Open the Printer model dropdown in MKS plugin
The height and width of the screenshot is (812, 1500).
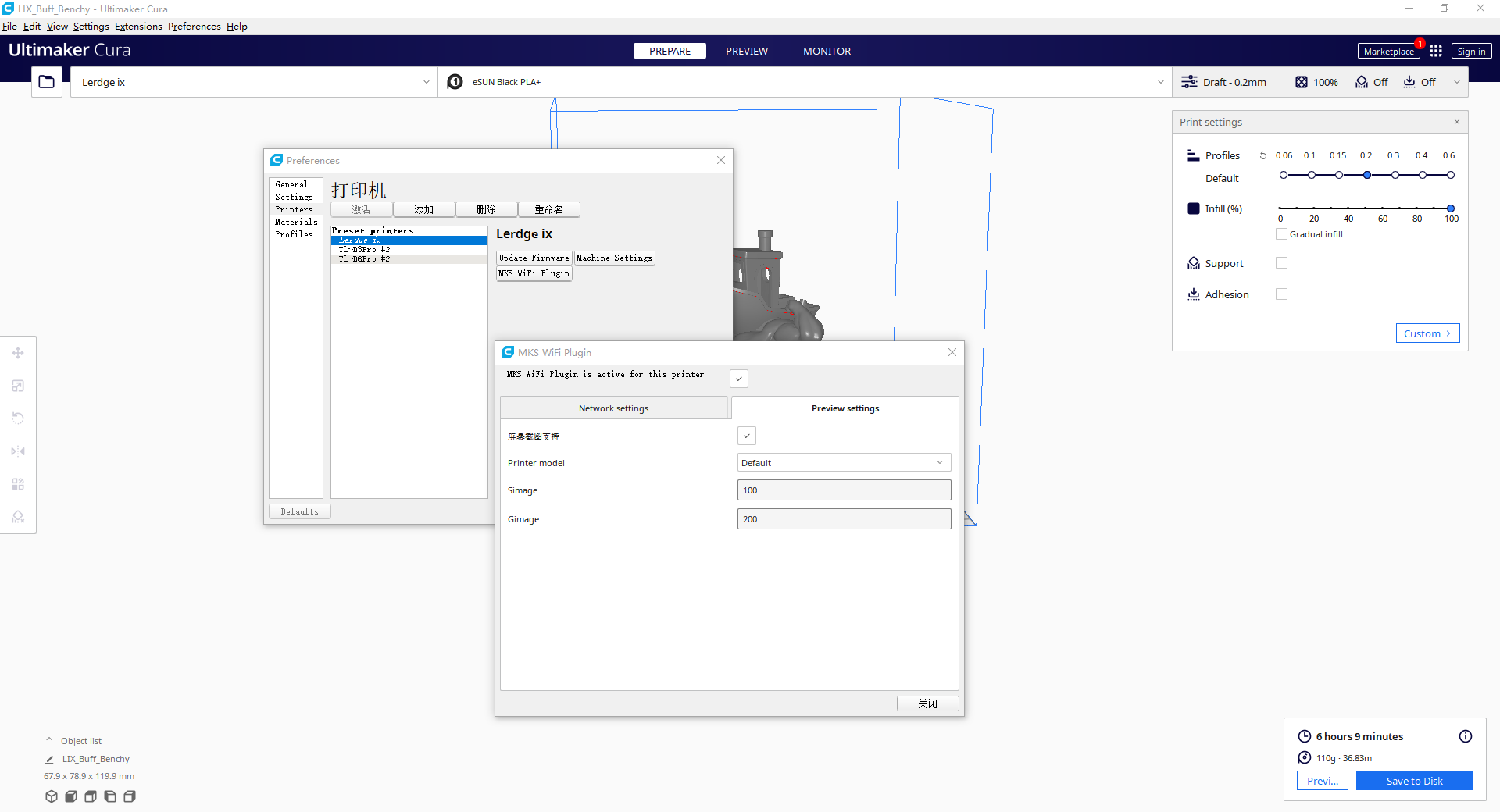point(844,462)
